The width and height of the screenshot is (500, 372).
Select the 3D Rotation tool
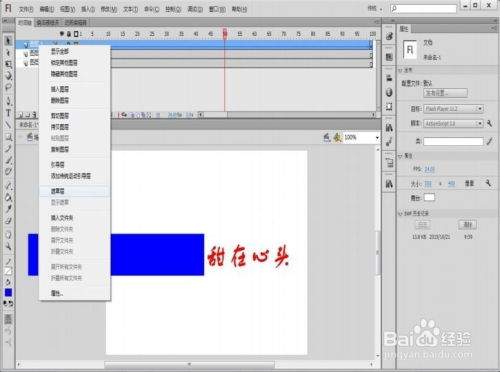point(8,76)
